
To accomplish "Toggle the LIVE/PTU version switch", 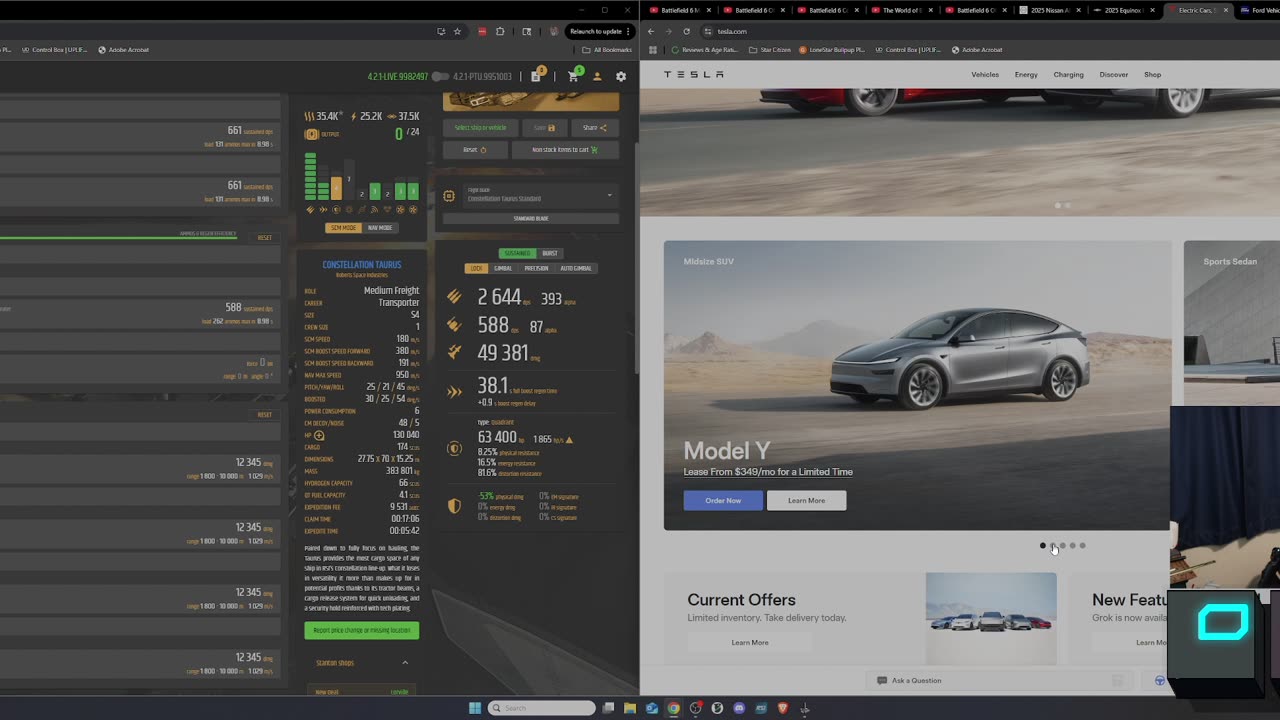I will tap(440, 77).
